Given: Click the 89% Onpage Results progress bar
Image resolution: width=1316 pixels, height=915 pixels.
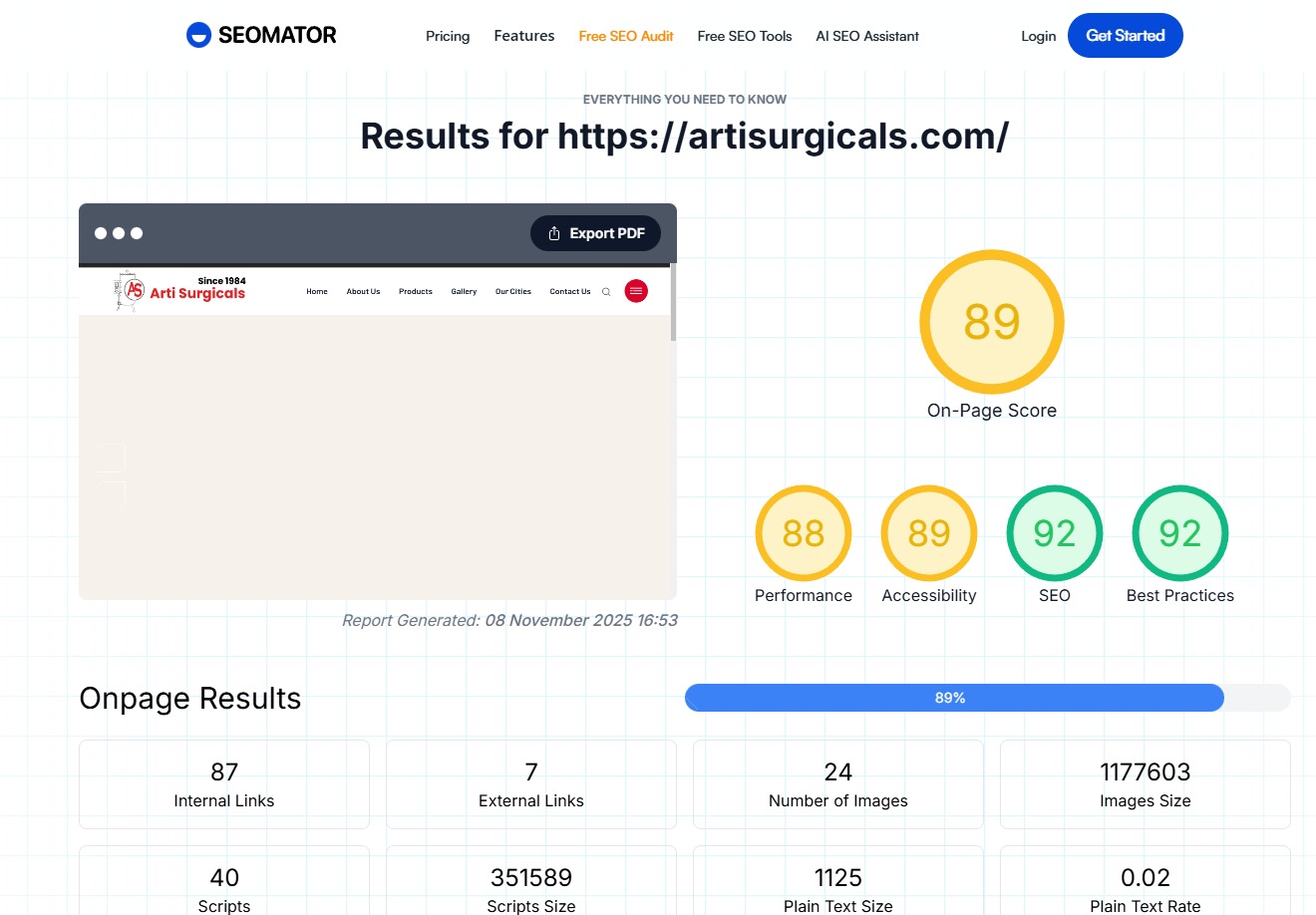Looking at the screenshot, I should tap(988, 698).
